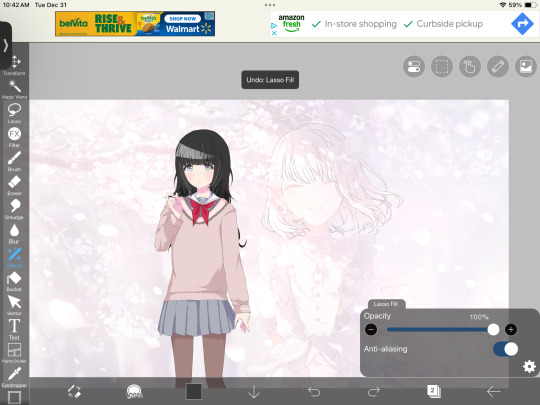Open the Amazon Fresh directions arrow
Viewport: 540px width, 405px height.
pyautogui.click(x=522, y=24)
